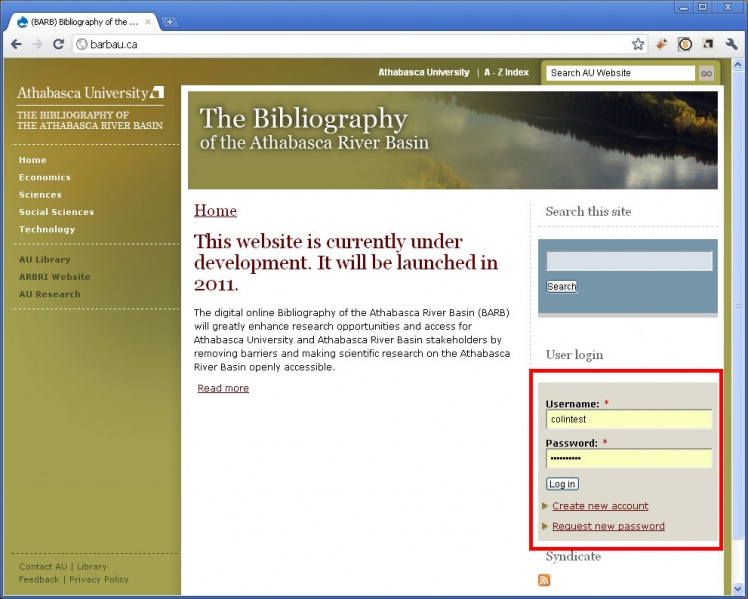This screenshot has width=748, height=599.
Task: Maximize the browser window
Action: click(x=703, y=7)
